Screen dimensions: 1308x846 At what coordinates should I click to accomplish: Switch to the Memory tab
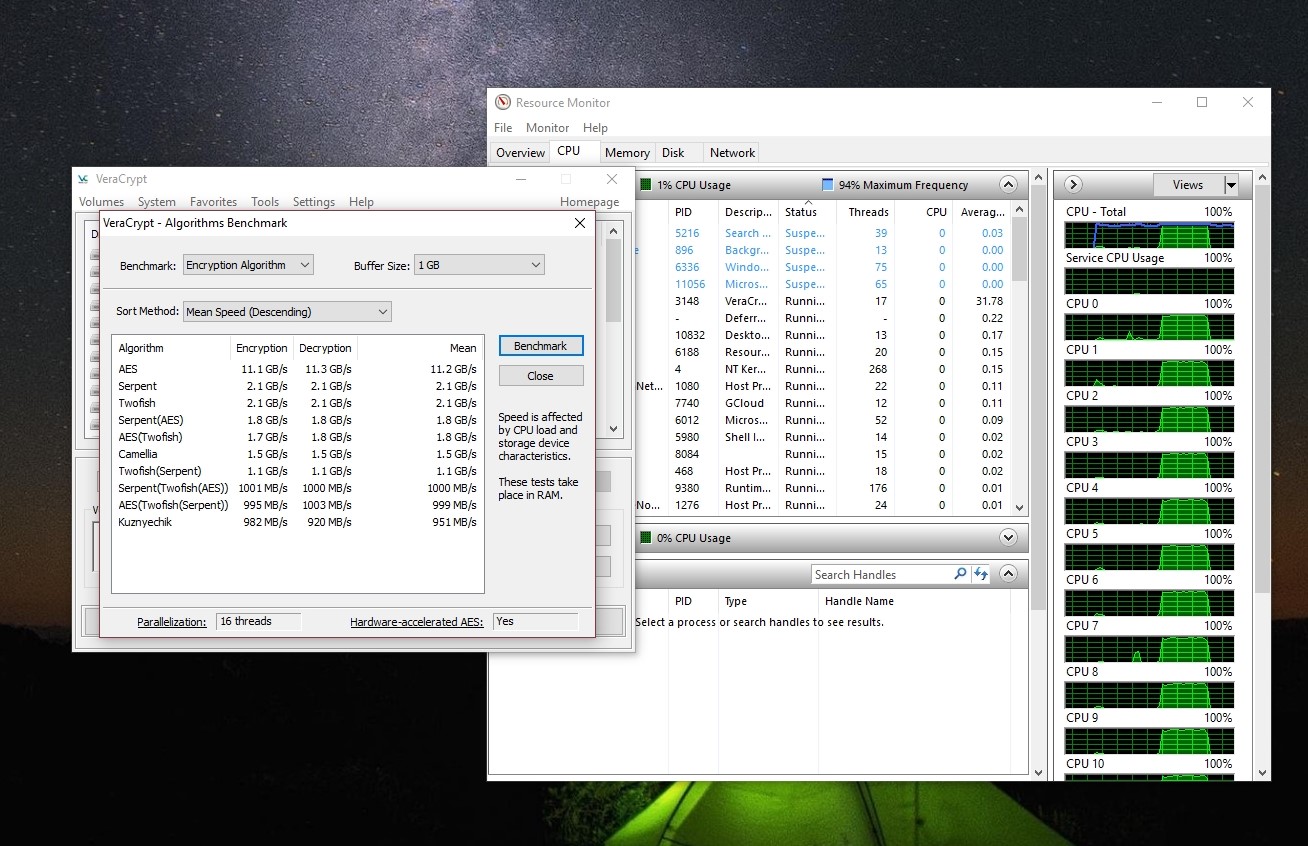tap(627, 153)
